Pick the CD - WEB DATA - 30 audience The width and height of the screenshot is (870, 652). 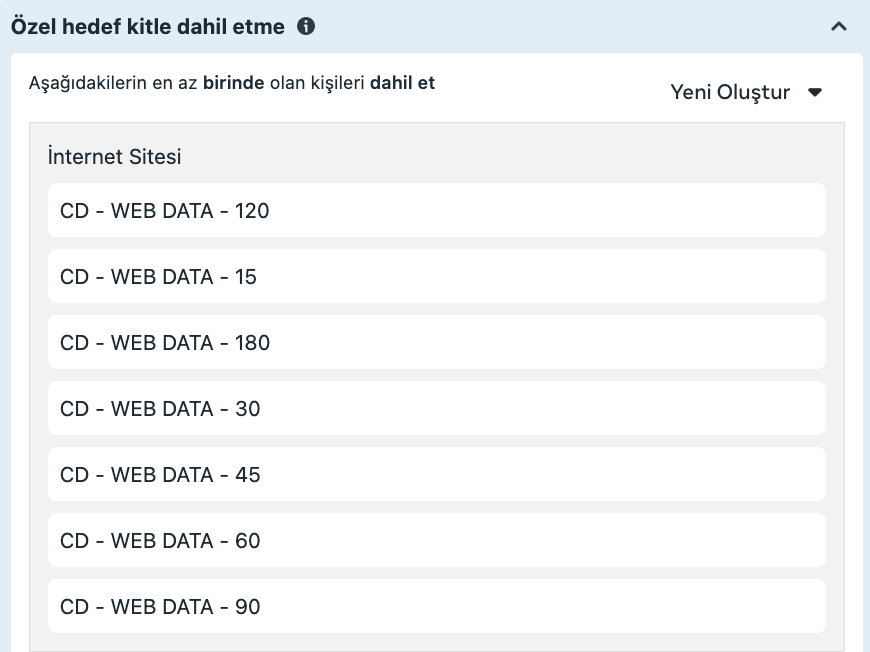(436, 409)
